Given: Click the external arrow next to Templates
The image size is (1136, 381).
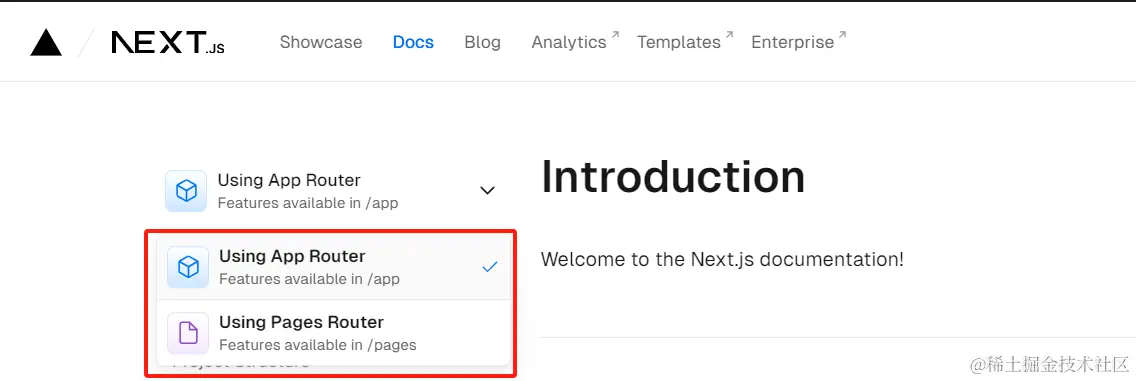Looking at the screenshot, I should point(730,34).
